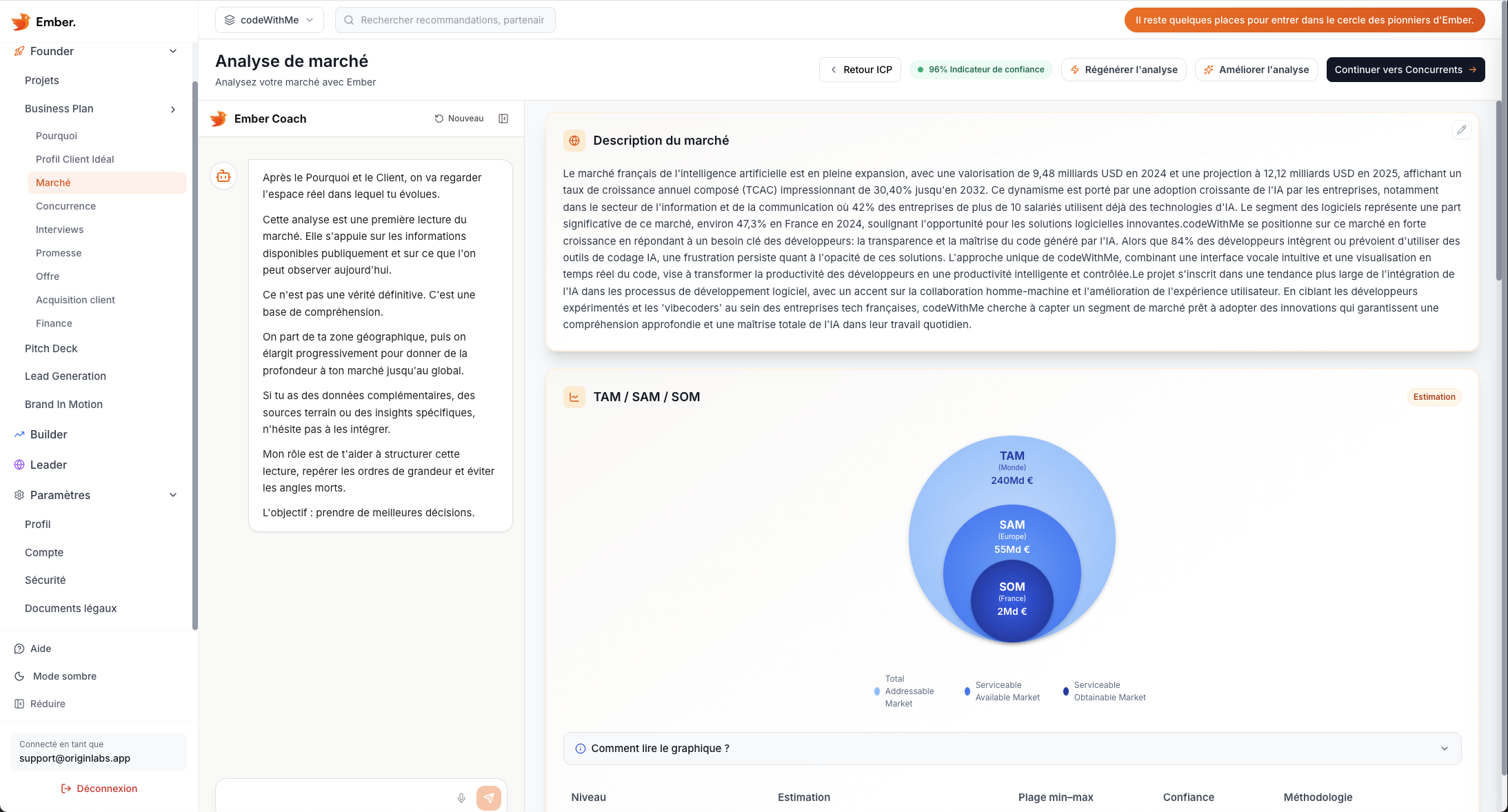The height and width of the screenshot is (812, 1508).
Task: Click the send message icon in Ember Coach
Action: pos(490,798)
